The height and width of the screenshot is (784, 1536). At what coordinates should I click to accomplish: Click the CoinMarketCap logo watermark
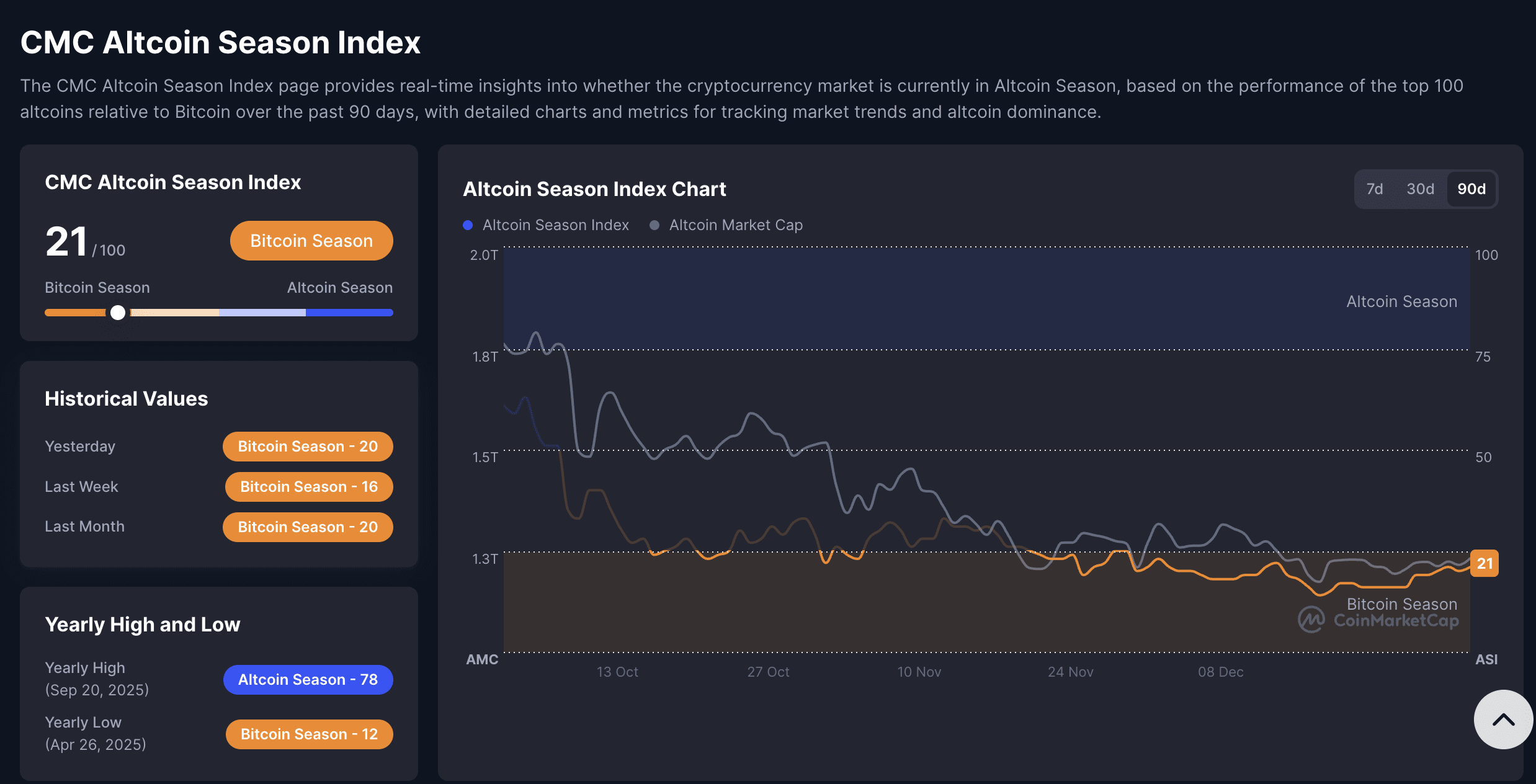click(x=1378, y=620)
